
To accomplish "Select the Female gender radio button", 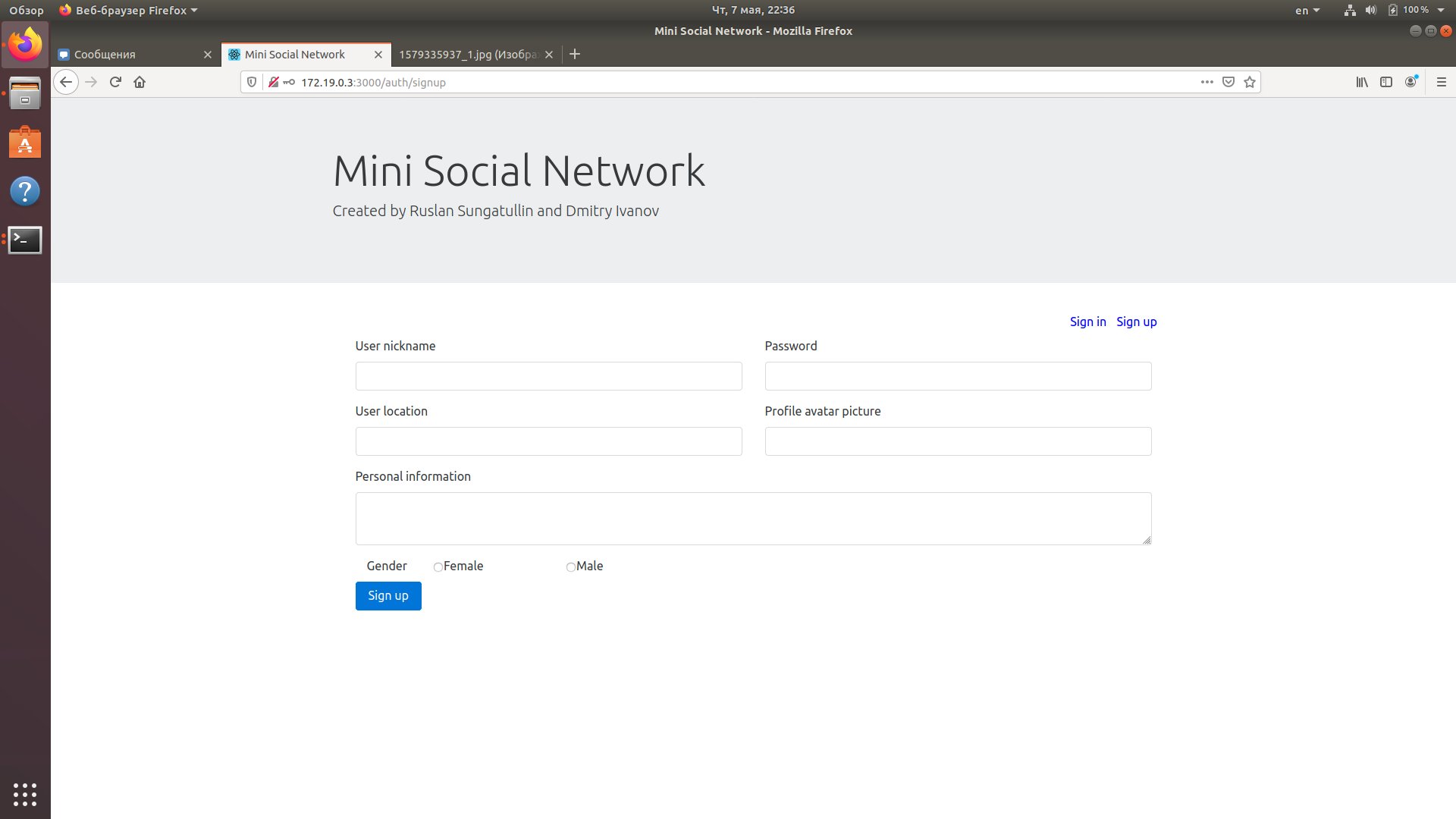I will [x=438, y=567].
